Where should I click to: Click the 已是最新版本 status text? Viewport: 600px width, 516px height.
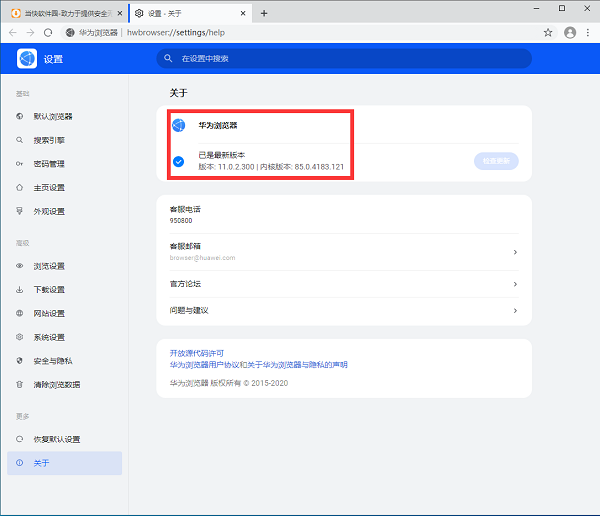coord(222,155)
